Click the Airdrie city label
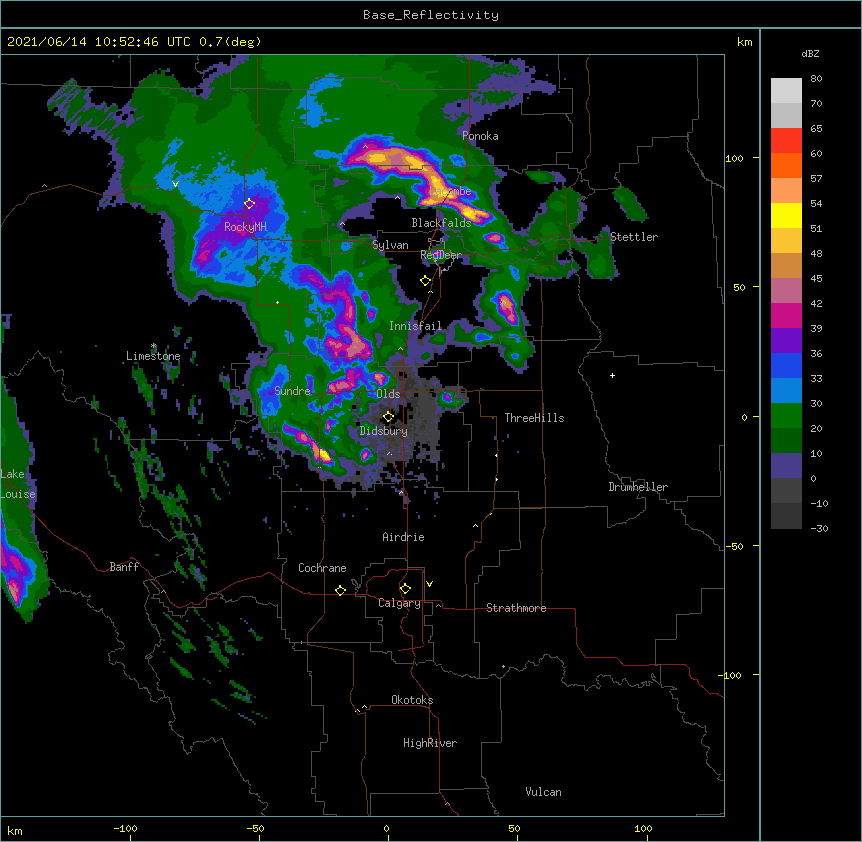The image size is (862, 842). 403,537
